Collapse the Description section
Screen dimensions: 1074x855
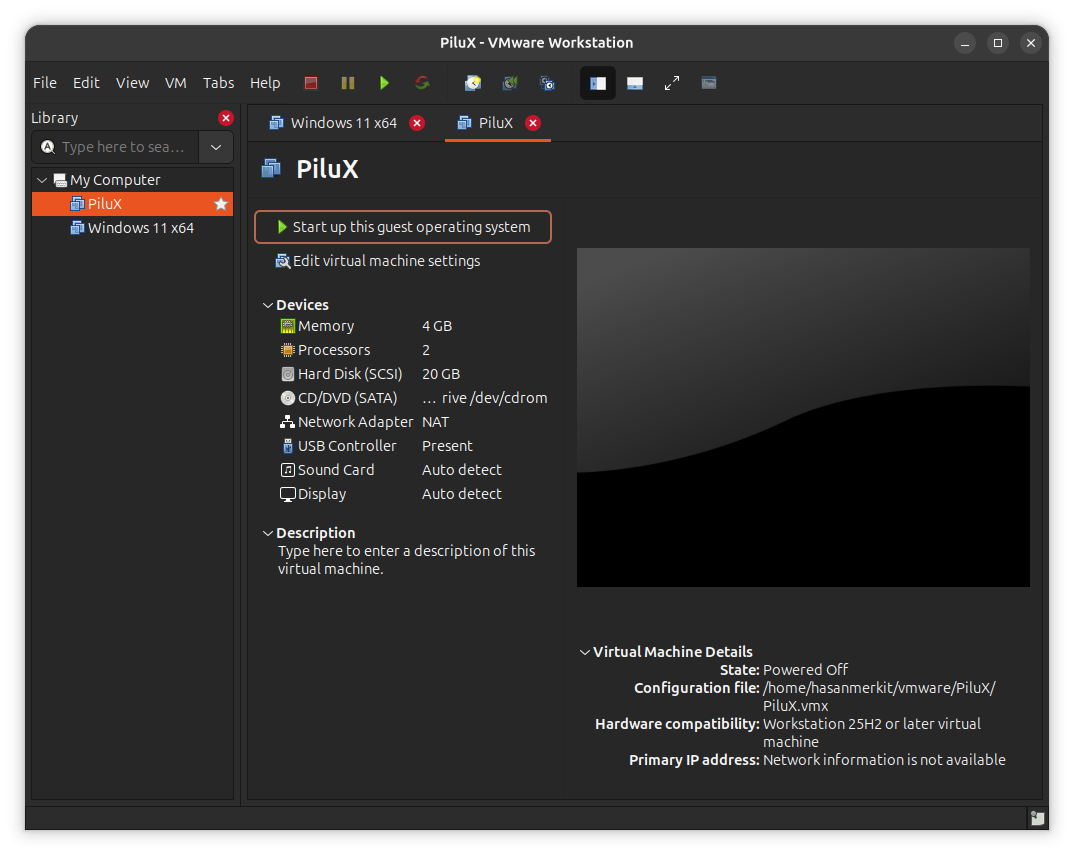tap(268, 533)
